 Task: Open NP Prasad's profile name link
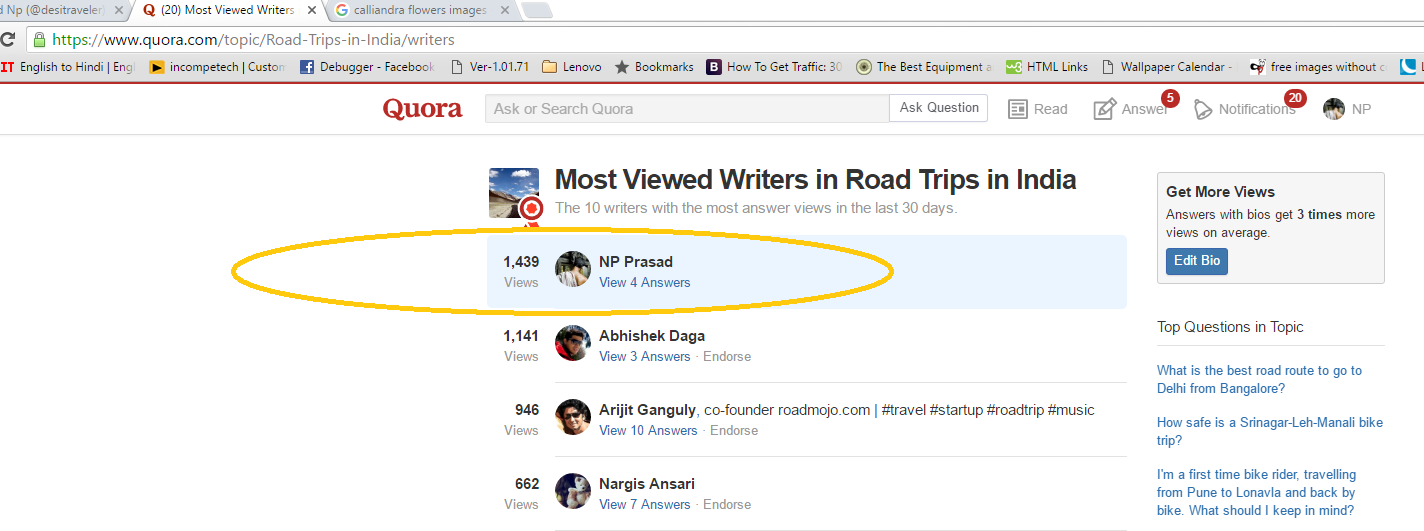coord(636,261)
